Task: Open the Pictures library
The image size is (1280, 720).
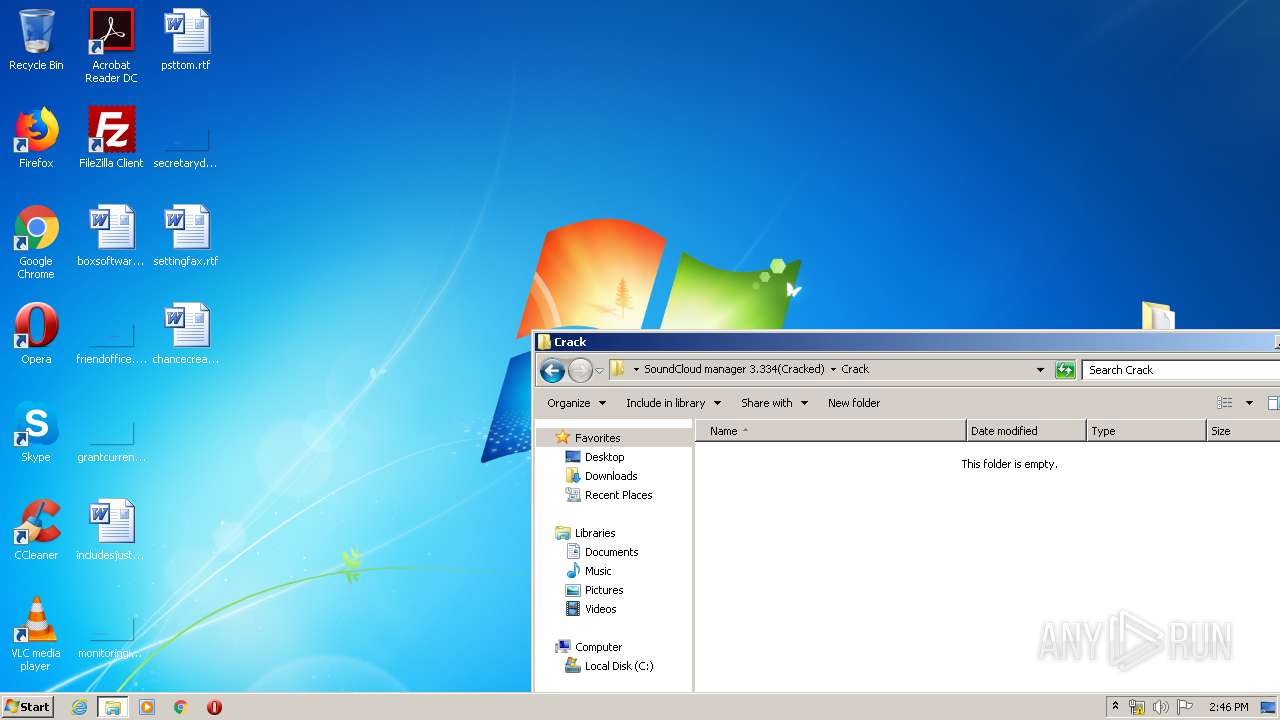Action: click(x=603, y=590)
